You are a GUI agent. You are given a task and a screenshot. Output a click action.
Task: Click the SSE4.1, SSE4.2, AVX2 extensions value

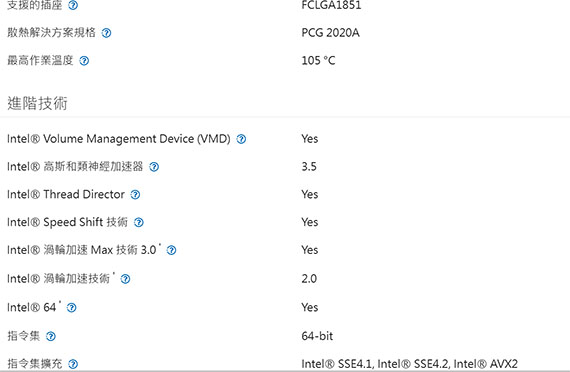click(x=409, y=364)
